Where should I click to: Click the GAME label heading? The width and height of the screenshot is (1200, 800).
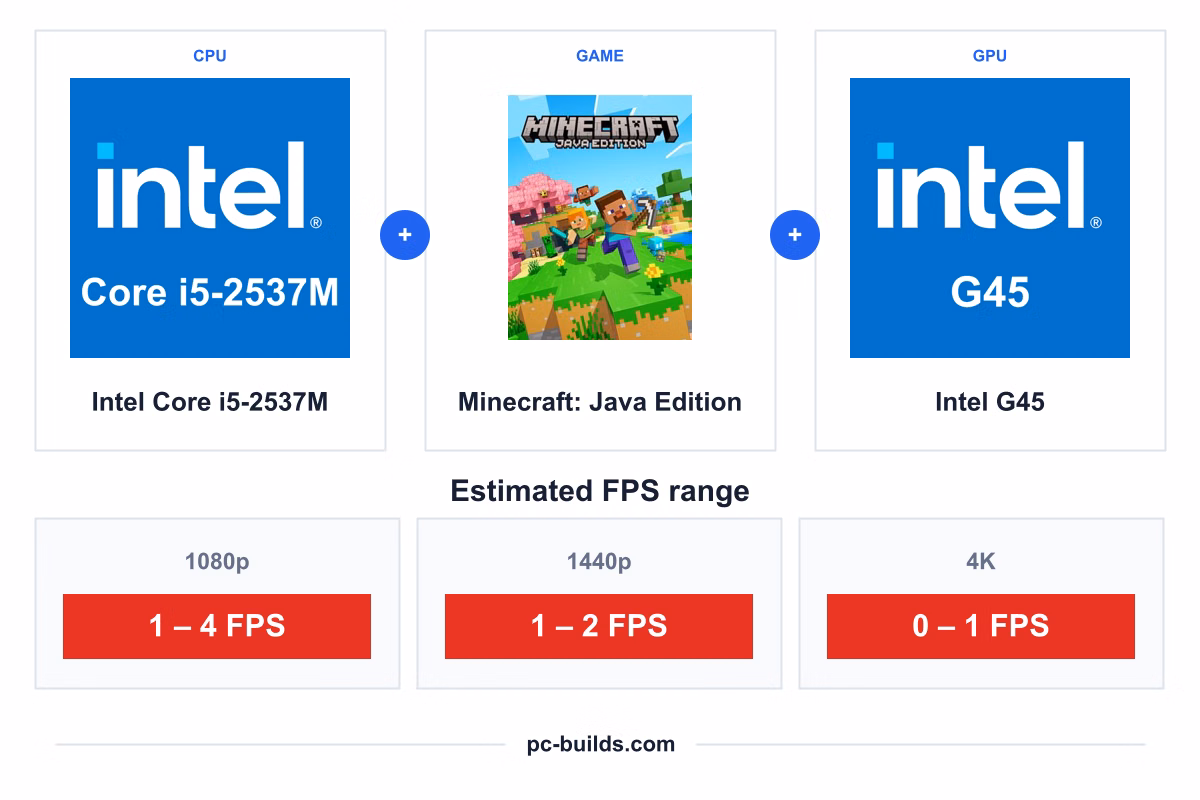pos(600,56)
